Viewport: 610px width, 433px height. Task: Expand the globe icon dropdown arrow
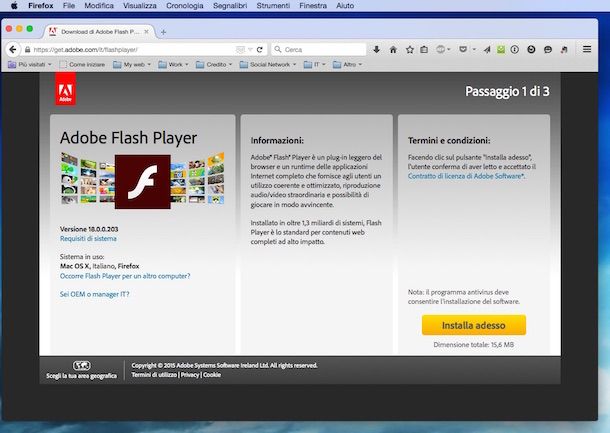click(x=449, y=49)
